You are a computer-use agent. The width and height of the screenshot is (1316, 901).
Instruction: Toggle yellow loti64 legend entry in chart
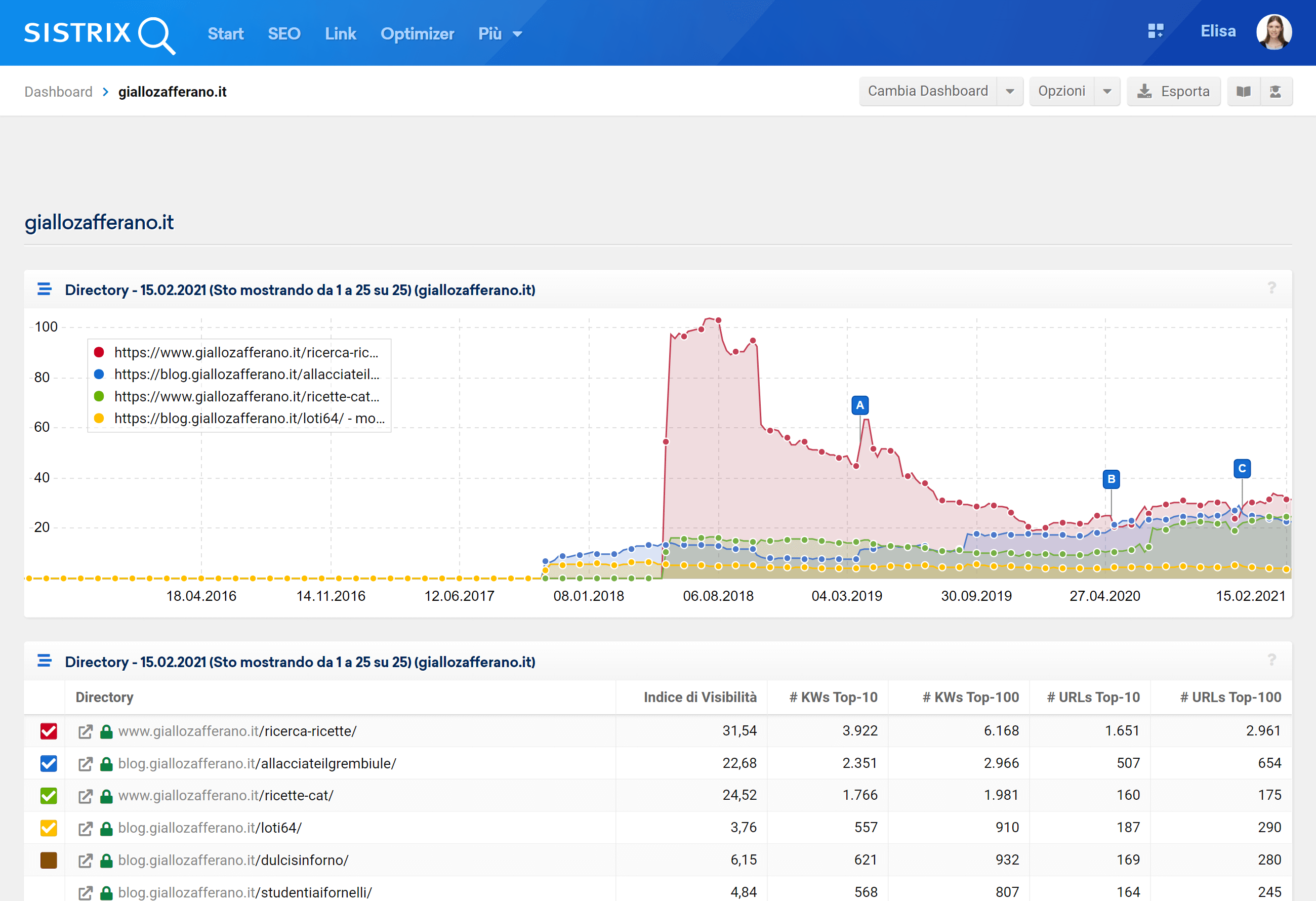[239, 419]
